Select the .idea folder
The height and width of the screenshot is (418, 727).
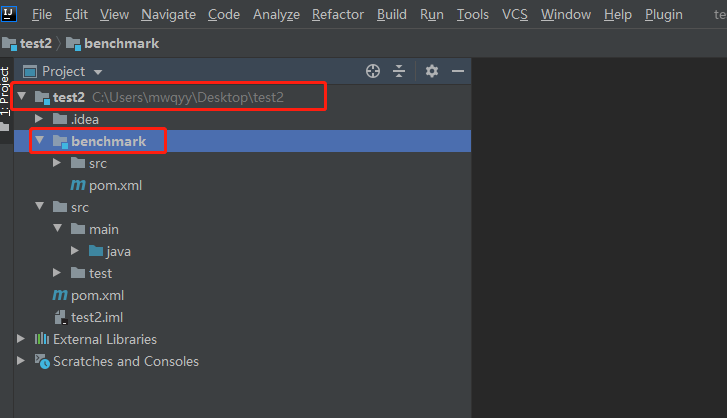(x=85, y=119)
